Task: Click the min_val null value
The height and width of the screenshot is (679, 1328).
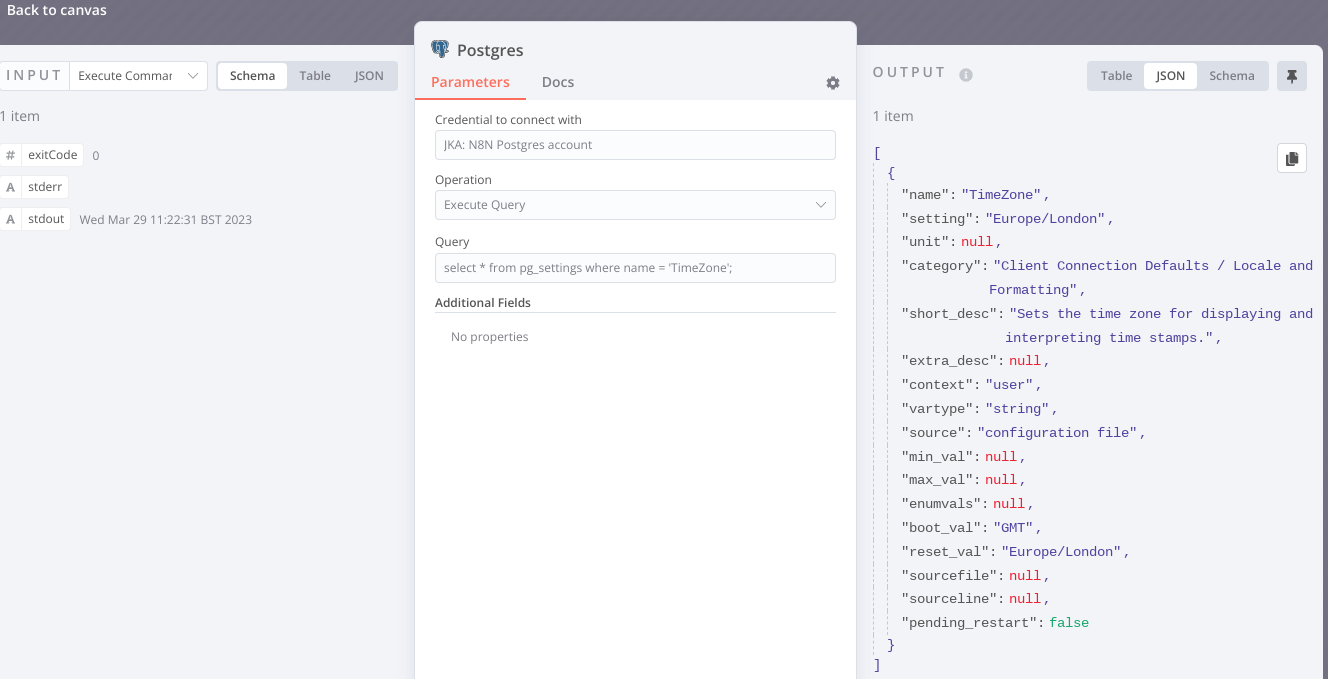Action: pyautogui.click(x=1001, y=457)
